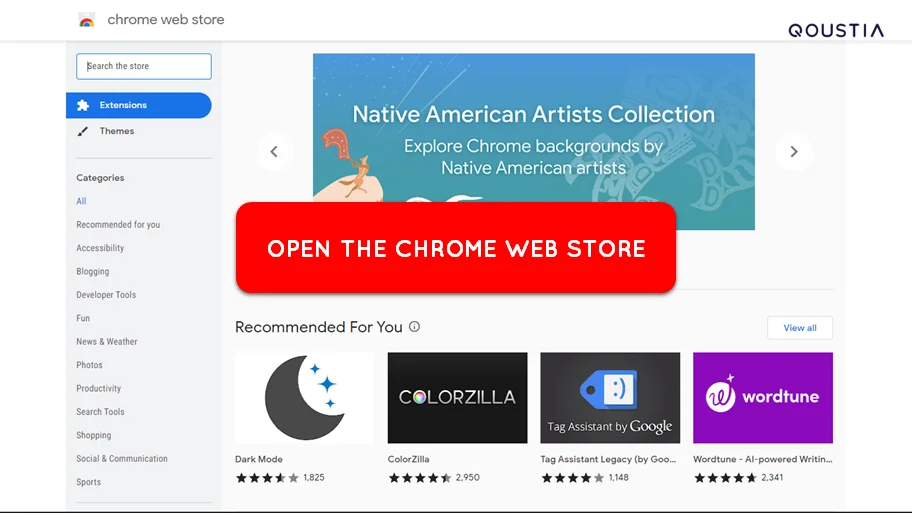Viewport: 912px width, 513px height.
Task: Click the Chrome Web Store rainbow logo
Action: coord(87,20)
